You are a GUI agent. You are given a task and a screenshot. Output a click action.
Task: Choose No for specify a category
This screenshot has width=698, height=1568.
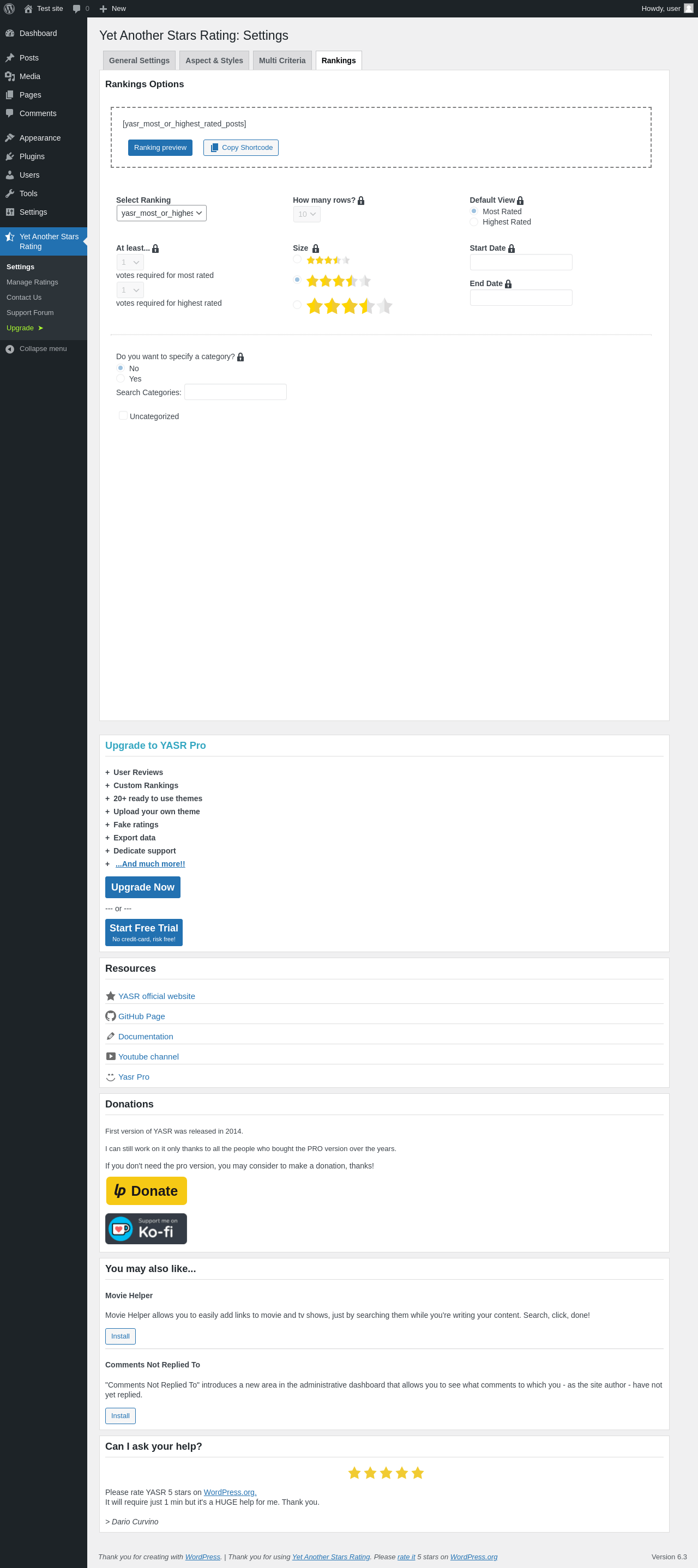pyautogui.click(x=121, y=368)
